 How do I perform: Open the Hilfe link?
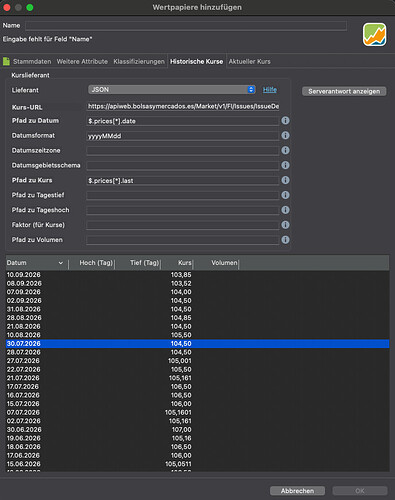tap(270, 90)
